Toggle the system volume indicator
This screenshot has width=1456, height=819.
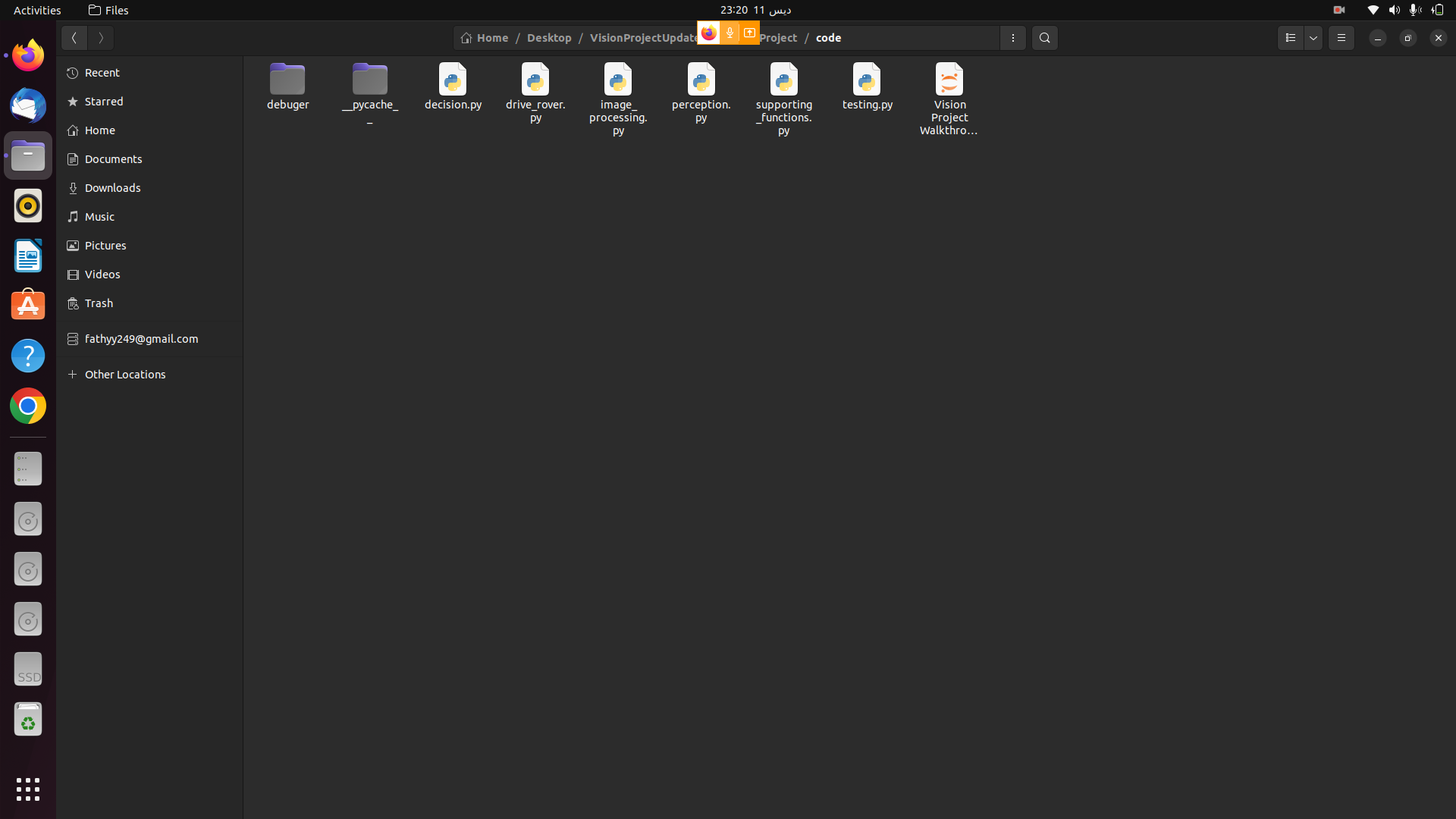[1394, 10]
